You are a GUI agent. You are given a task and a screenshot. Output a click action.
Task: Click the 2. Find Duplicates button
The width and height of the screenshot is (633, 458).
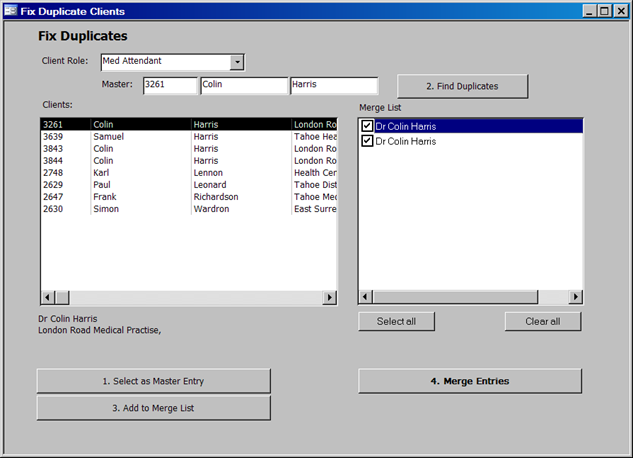tap(462, 86)
